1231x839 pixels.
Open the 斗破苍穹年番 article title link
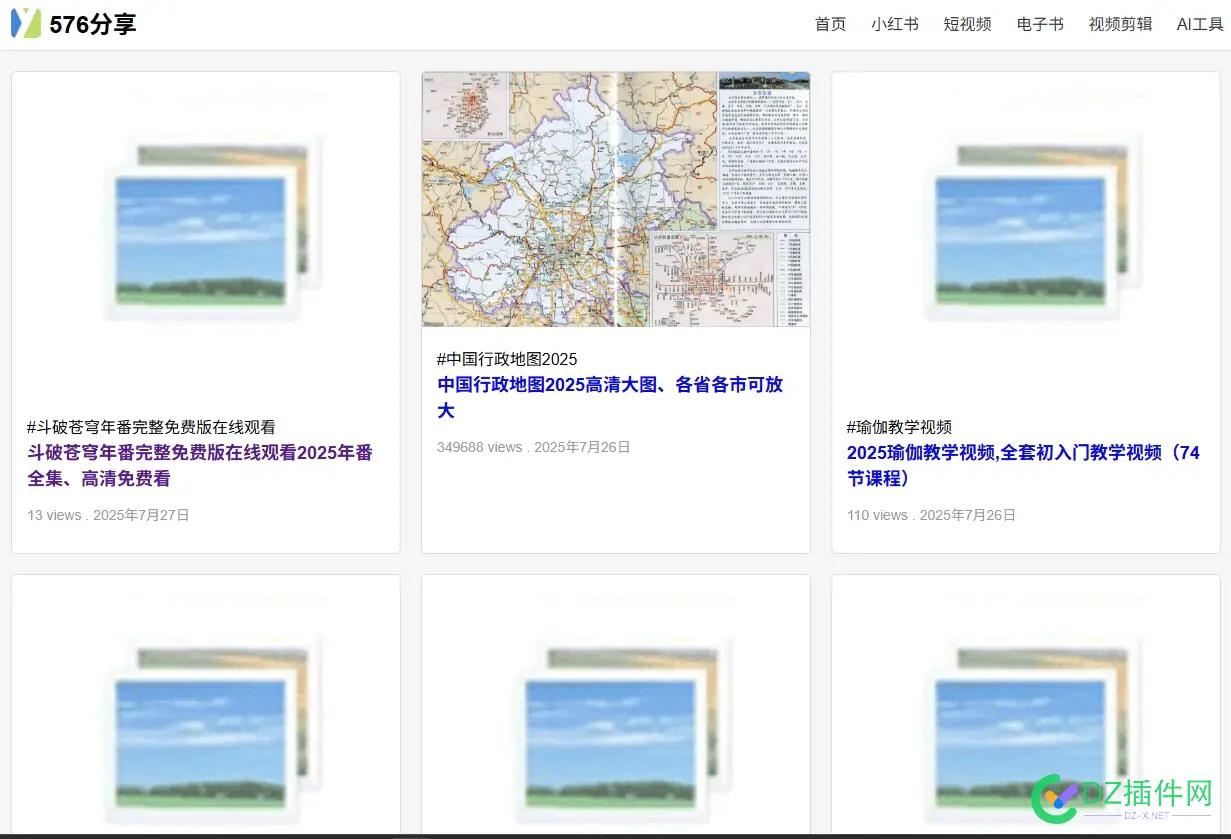click(199, 465)
